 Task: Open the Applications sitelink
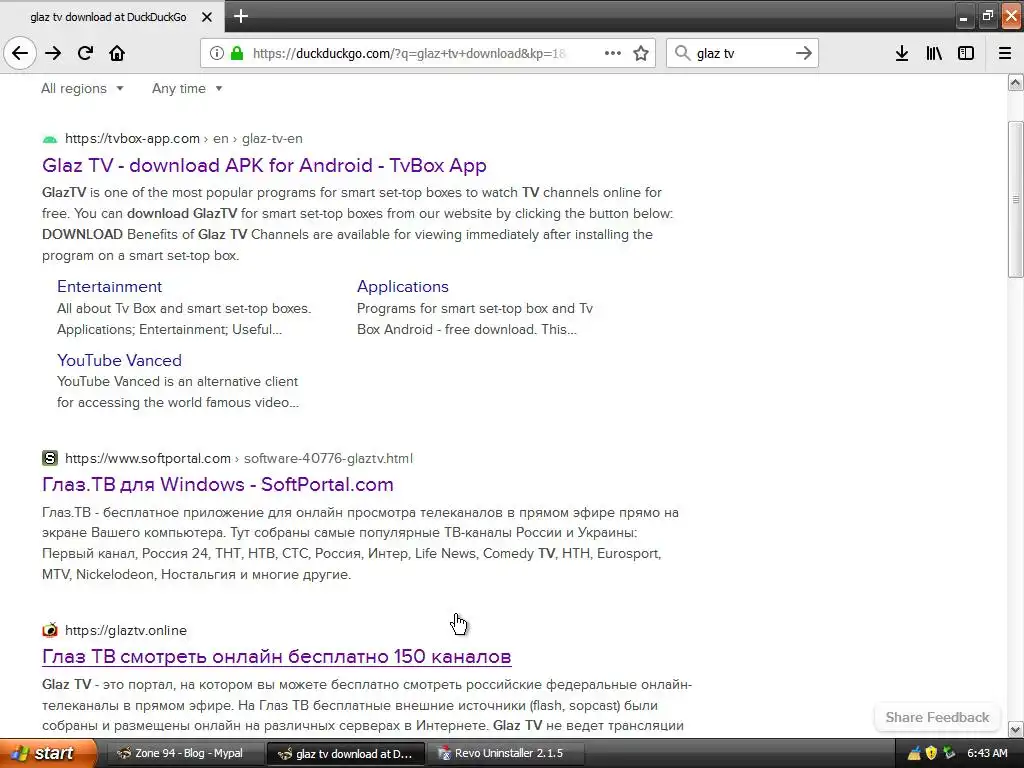tap(403, 286)
